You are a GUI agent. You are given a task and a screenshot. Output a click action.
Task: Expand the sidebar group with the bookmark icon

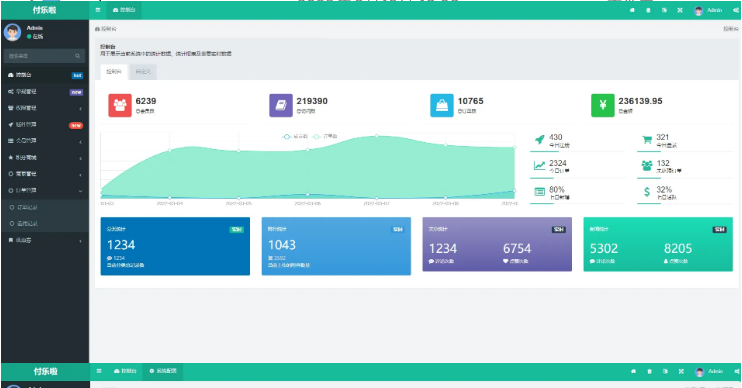point(44,240)
